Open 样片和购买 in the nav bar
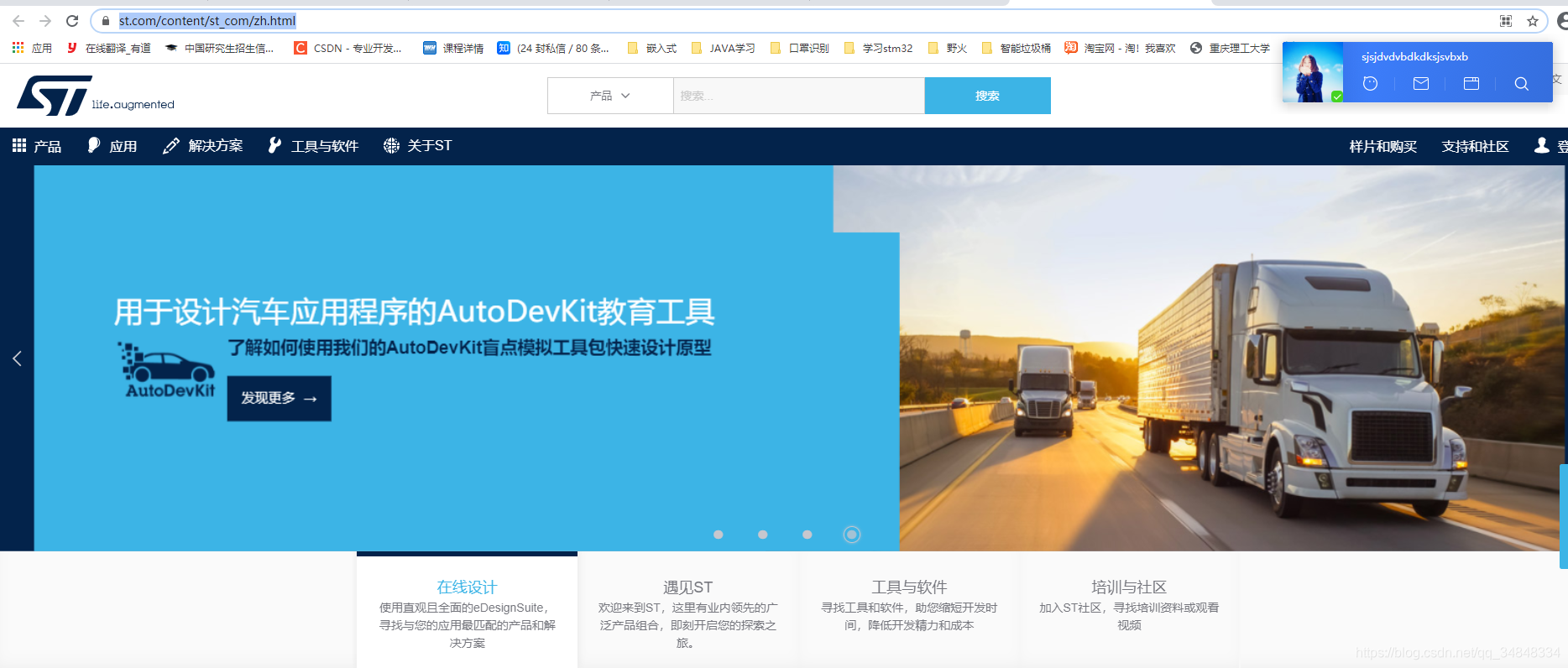Image resolution: width=1568 pixels, height=668 pixels. (1383, 147)
